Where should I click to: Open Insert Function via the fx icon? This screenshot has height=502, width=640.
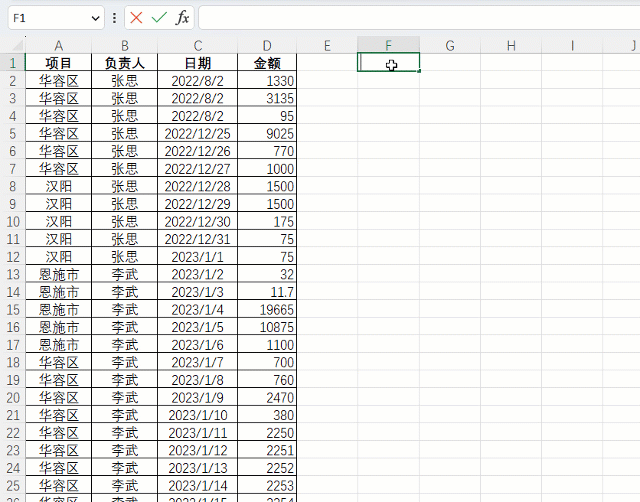182,18
